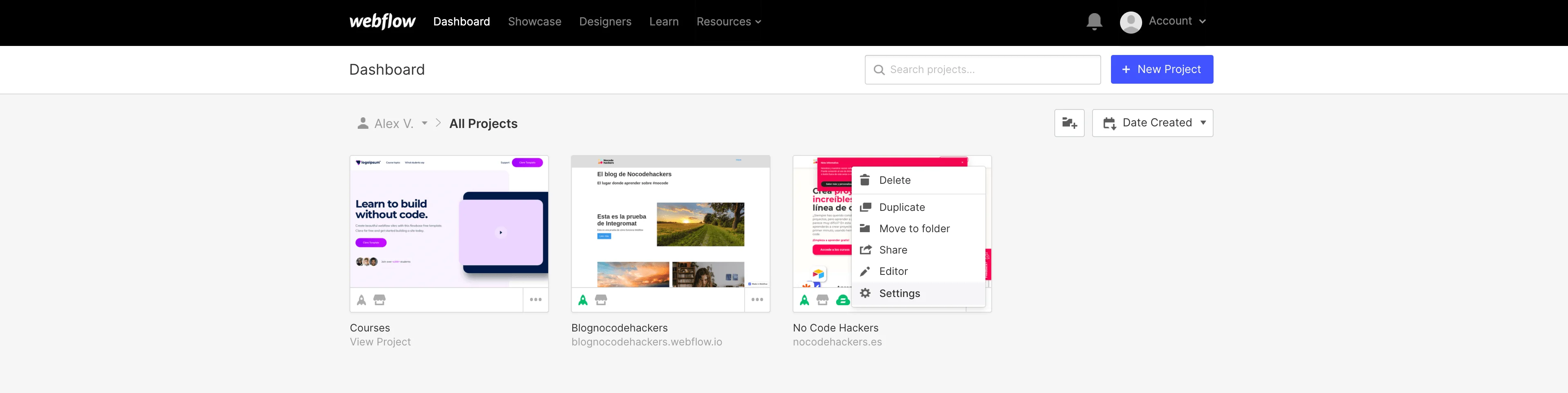Open Settings from the project menu

click(x=899, y=293)
